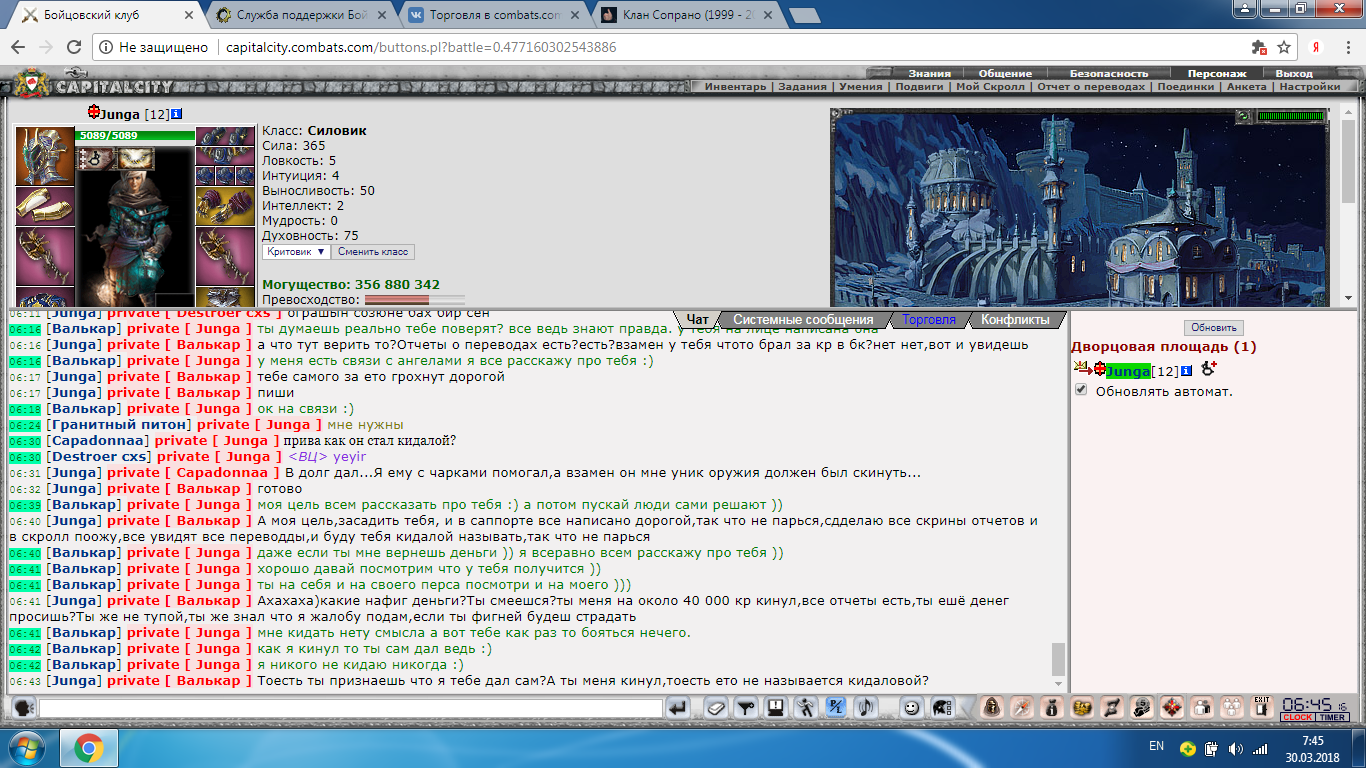Open Отчет о переводах link
Viewport: 1366px width, 768px height.
(x=1091, y=87)
